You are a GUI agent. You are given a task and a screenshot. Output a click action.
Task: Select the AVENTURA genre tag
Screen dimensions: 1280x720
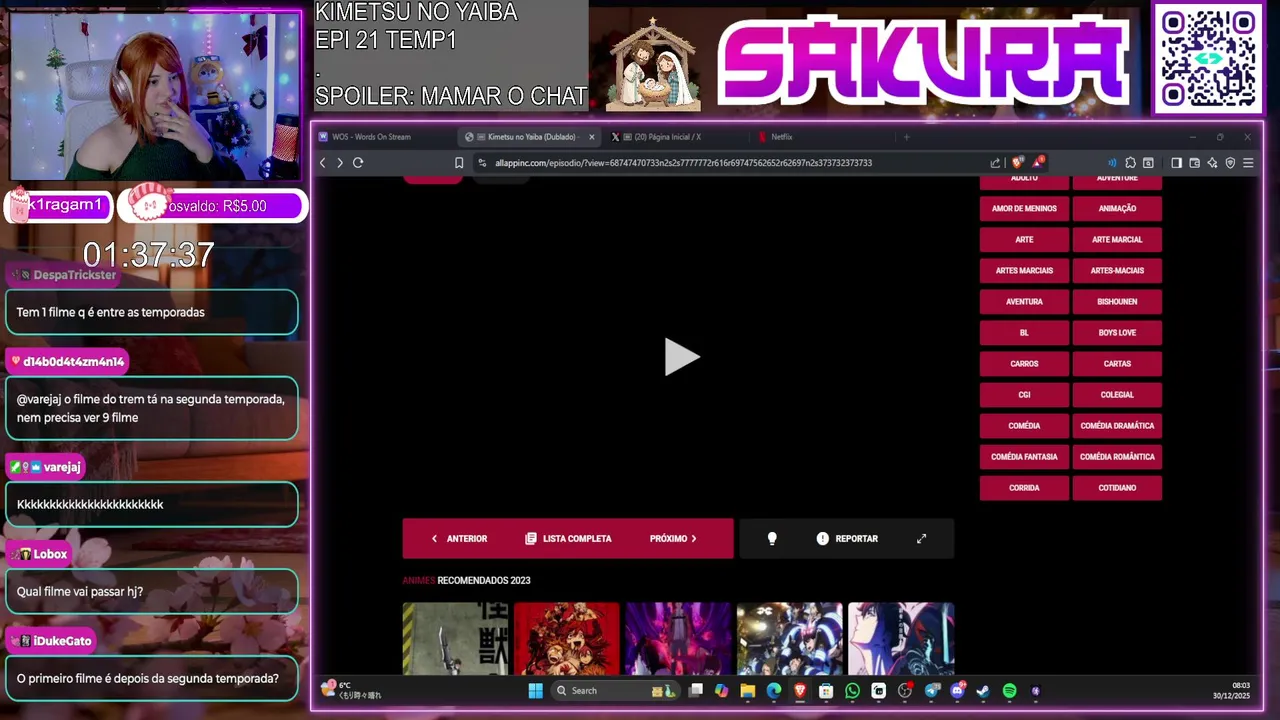(1024, 302)
